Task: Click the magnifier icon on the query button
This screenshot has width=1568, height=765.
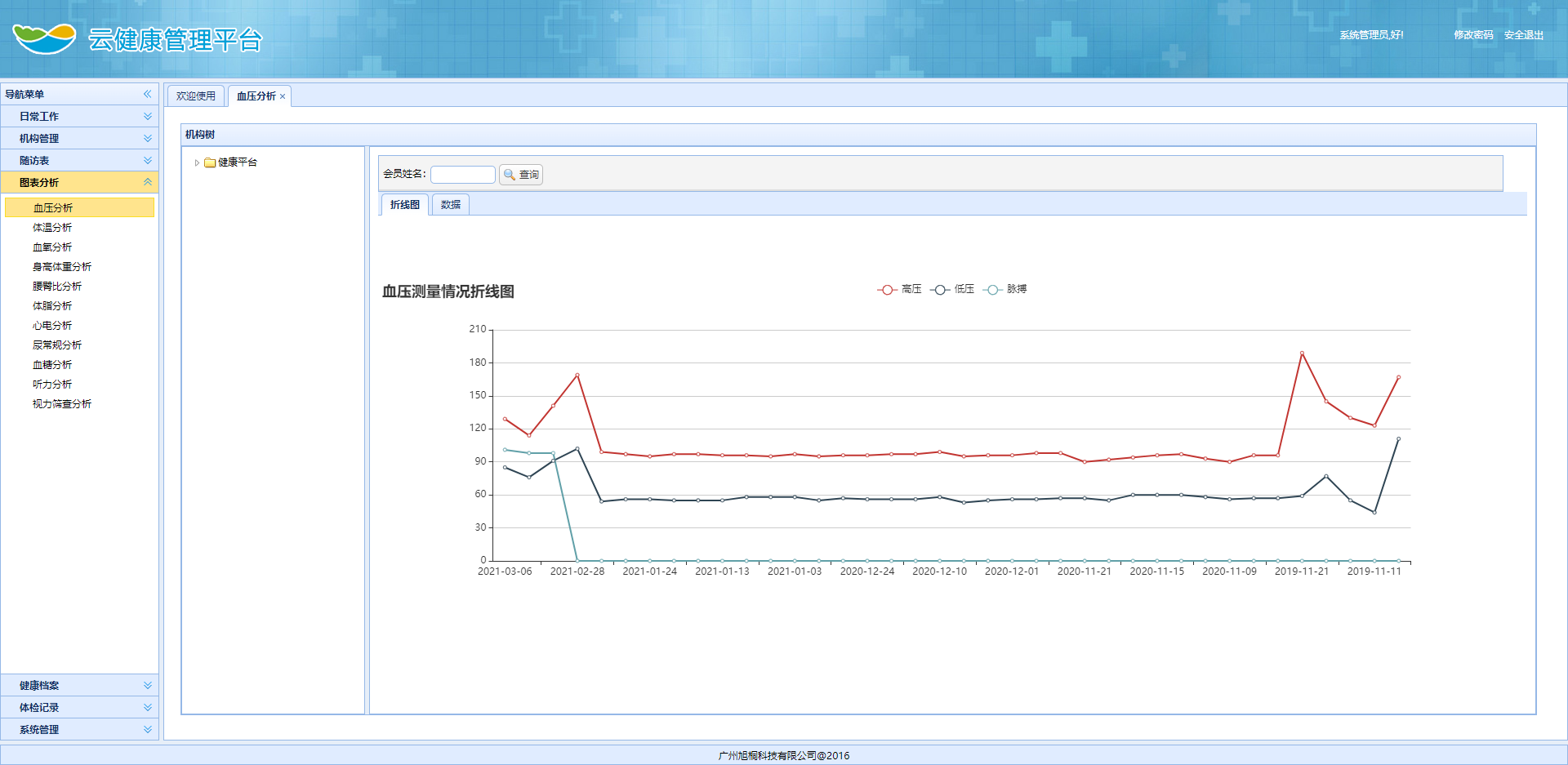Action: coord(510,175)
